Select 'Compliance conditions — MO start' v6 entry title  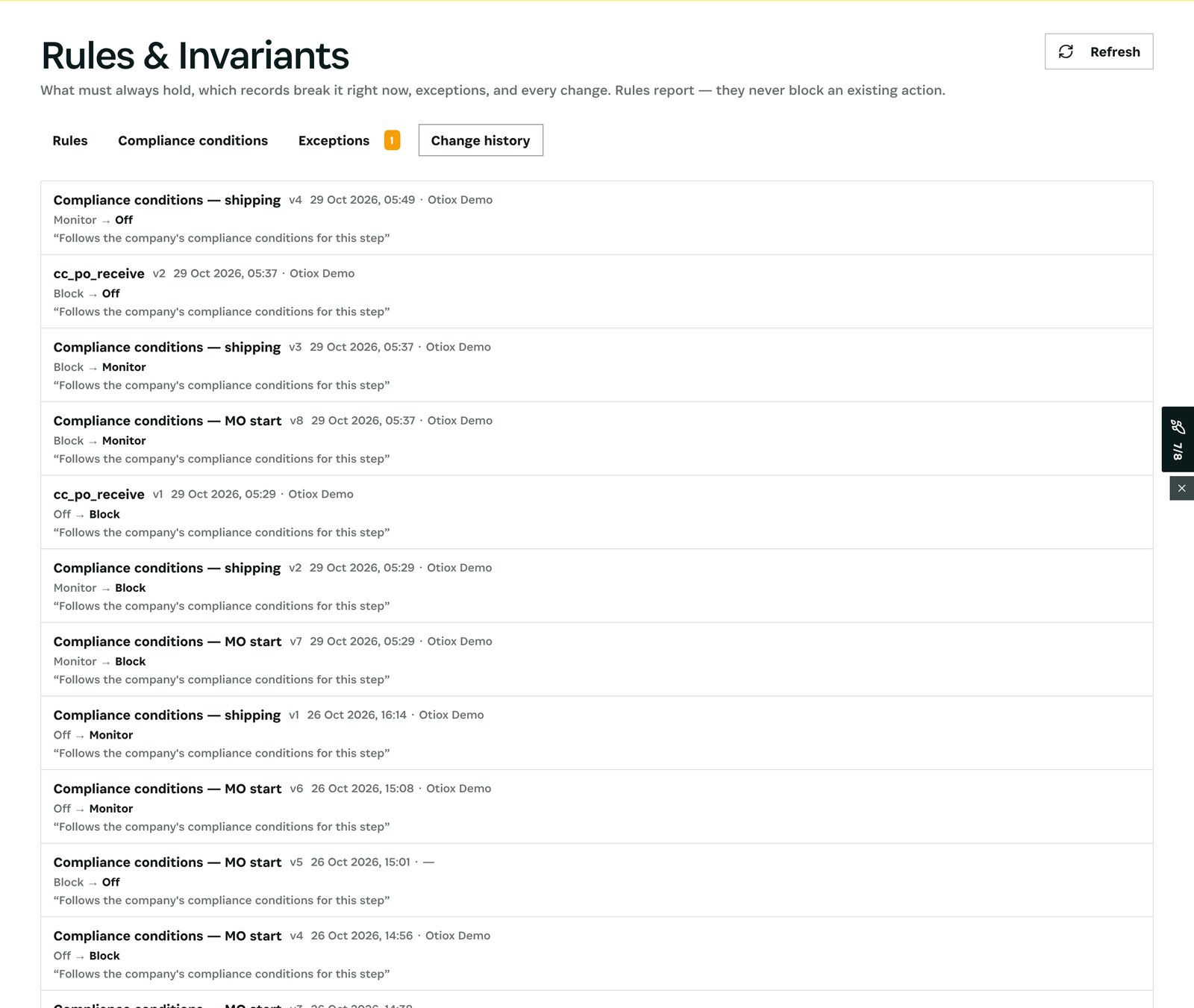(x=168, y=789)
